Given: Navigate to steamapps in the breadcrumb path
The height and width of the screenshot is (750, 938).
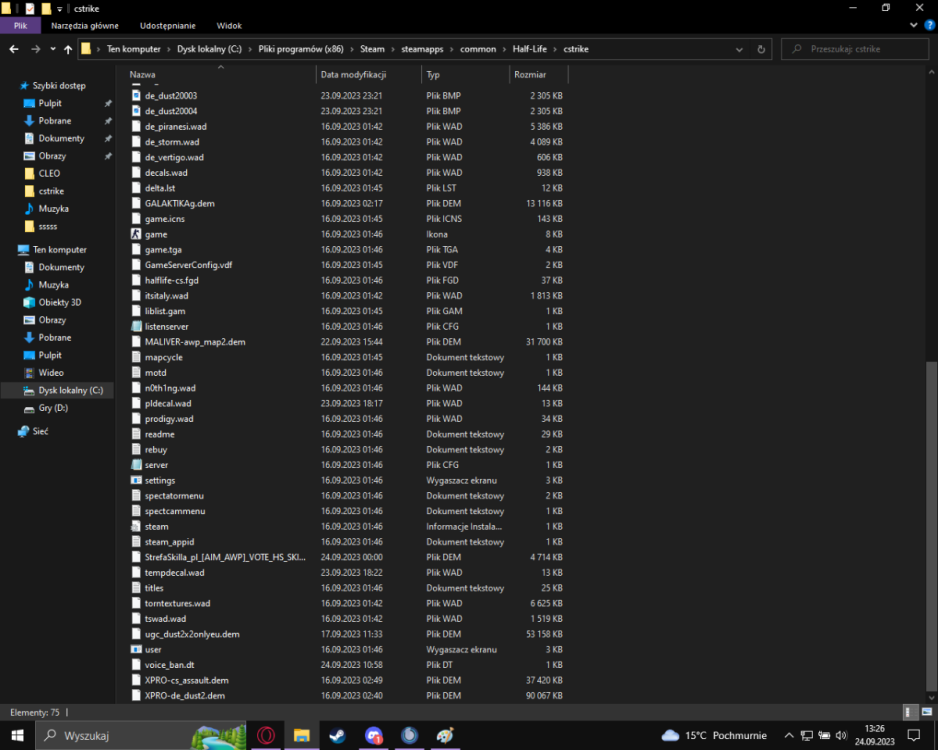Looking at the screenshot, I should [423, 49].
